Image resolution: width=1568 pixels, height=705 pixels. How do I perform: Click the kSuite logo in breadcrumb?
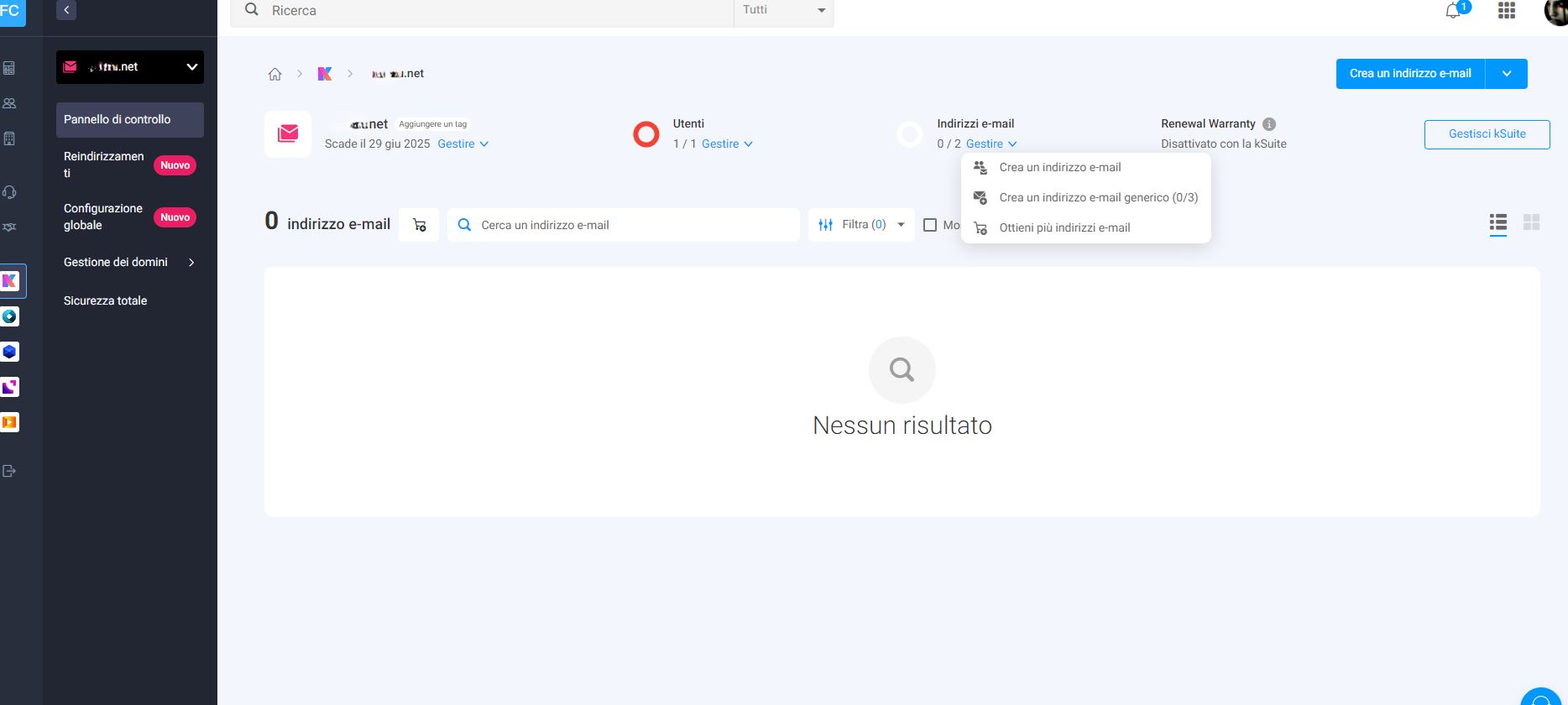[325, 74]
